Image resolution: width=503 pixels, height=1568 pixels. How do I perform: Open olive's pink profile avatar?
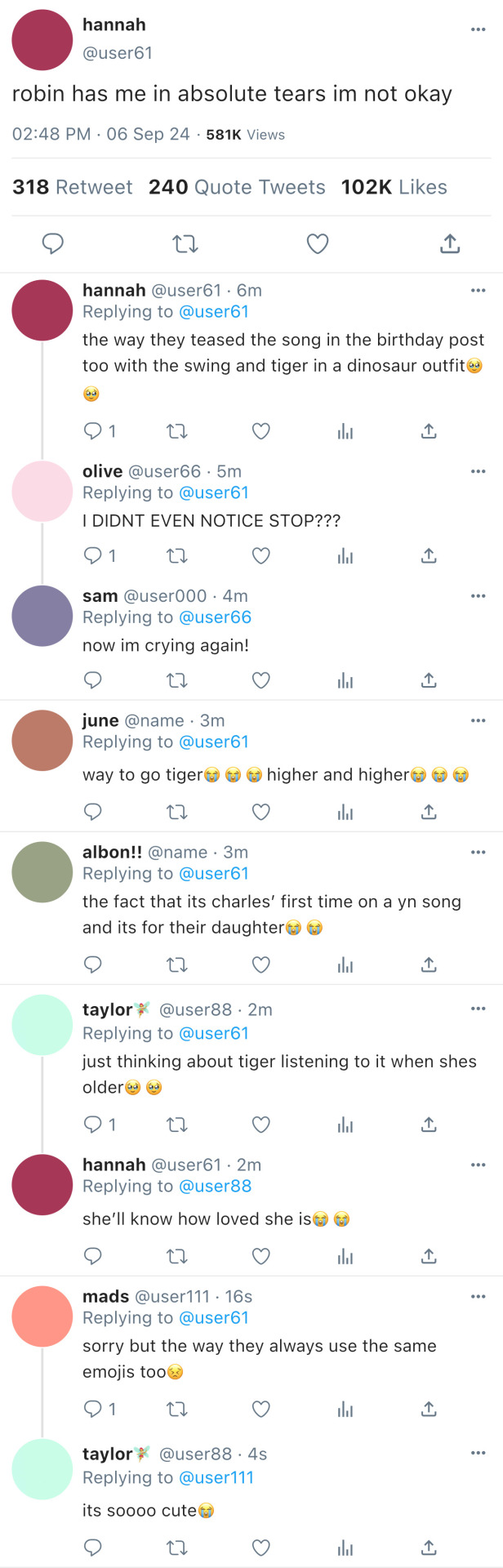42,492
